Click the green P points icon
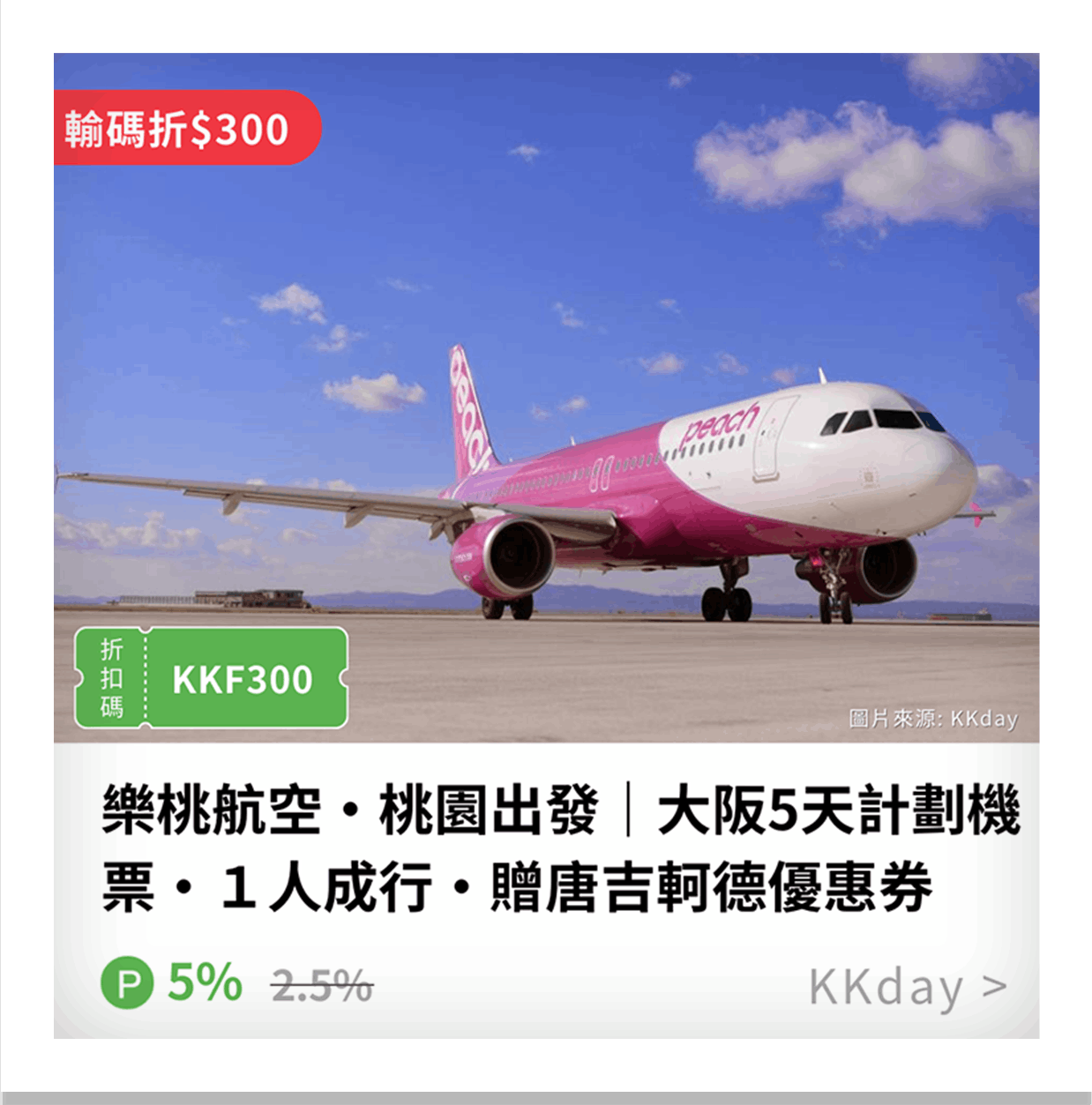The width and height of the screenshot is (1092, 1105). (127, 982)
